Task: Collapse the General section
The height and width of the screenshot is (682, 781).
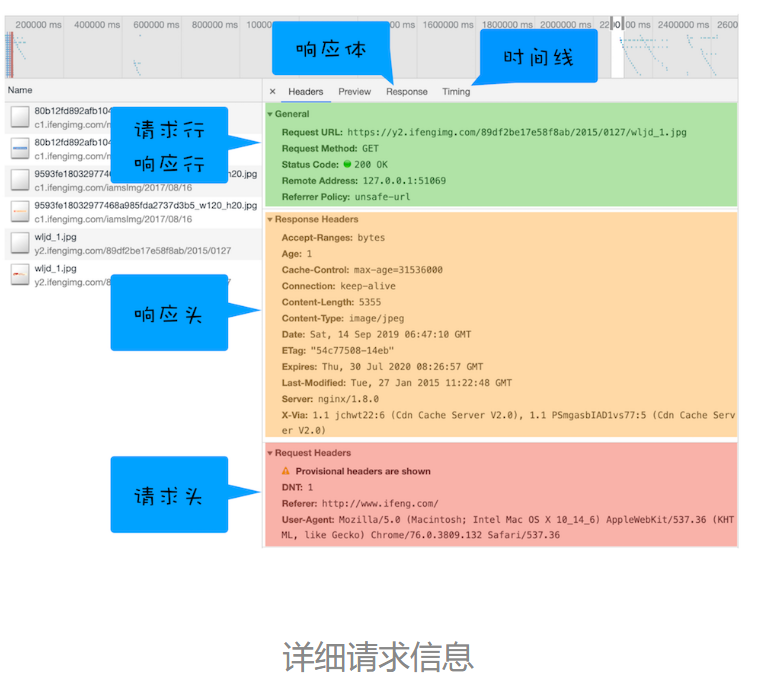Action: (x=270, y=114)
